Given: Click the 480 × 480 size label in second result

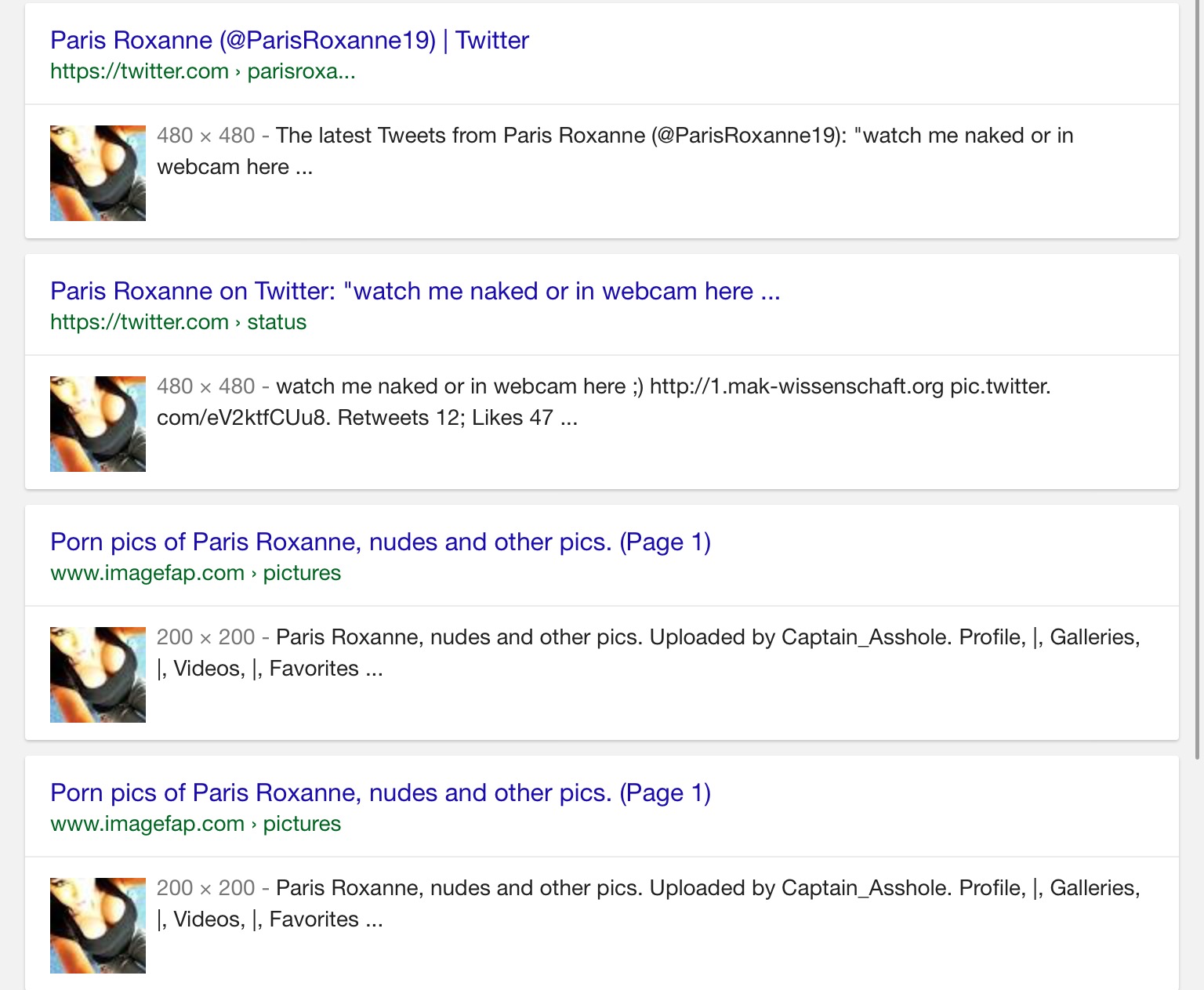Looking at the screenshot, I should 205,386.
